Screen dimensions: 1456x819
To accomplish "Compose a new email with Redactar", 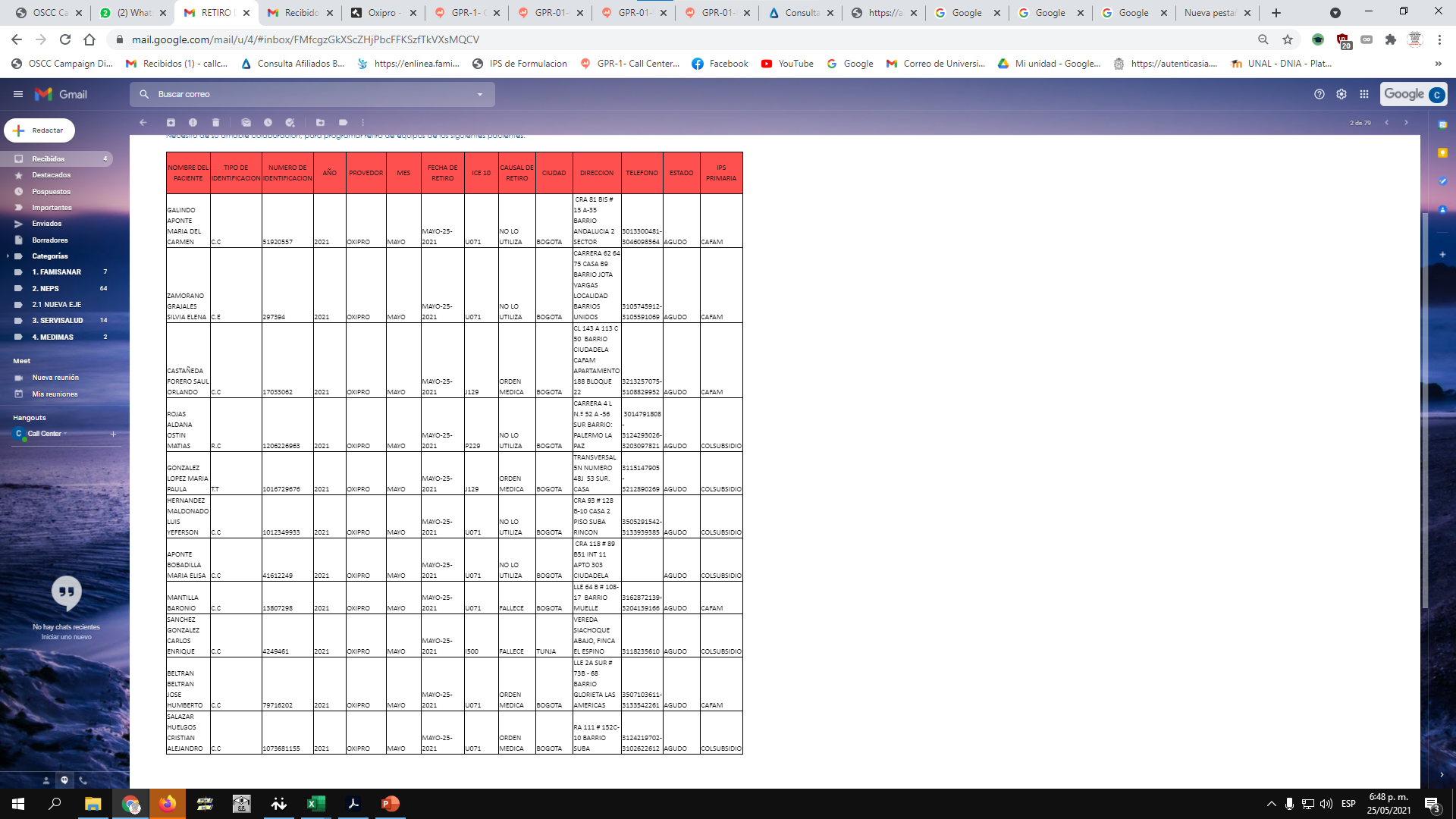I will (x=39, y=130).
